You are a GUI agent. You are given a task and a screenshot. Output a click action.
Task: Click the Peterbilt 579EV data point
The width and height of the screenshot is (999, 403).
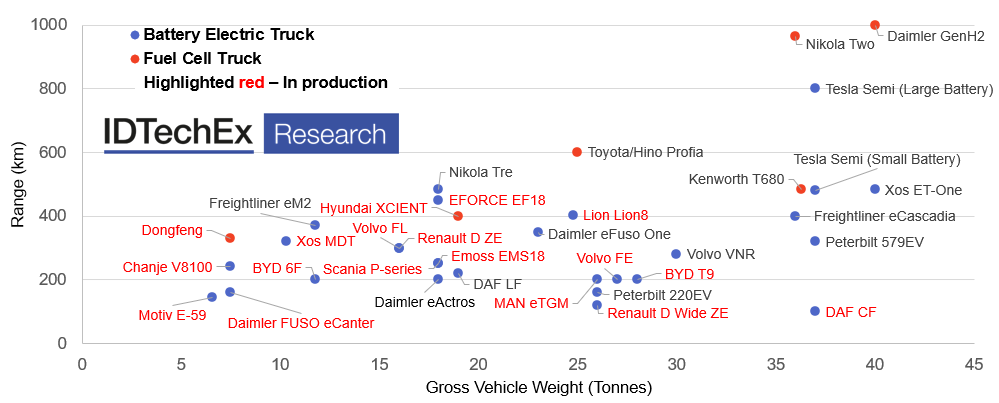pos(815,241)
